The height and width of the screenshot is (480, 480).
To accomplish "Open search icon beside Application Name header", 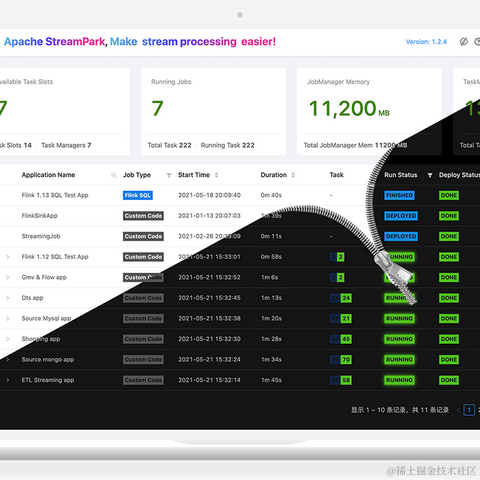I will [x=114, y=175].
